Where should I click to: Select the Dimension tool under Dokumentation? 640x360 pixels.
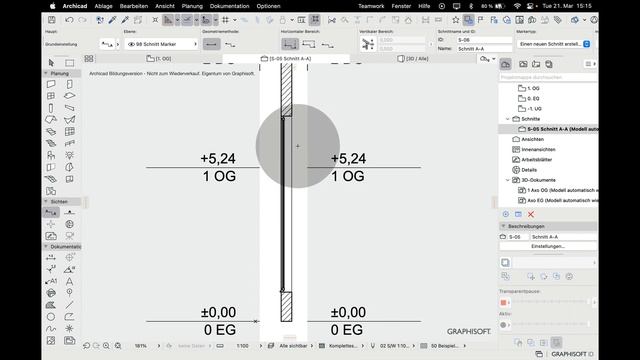pyautogui.click(x=51, y=258)
